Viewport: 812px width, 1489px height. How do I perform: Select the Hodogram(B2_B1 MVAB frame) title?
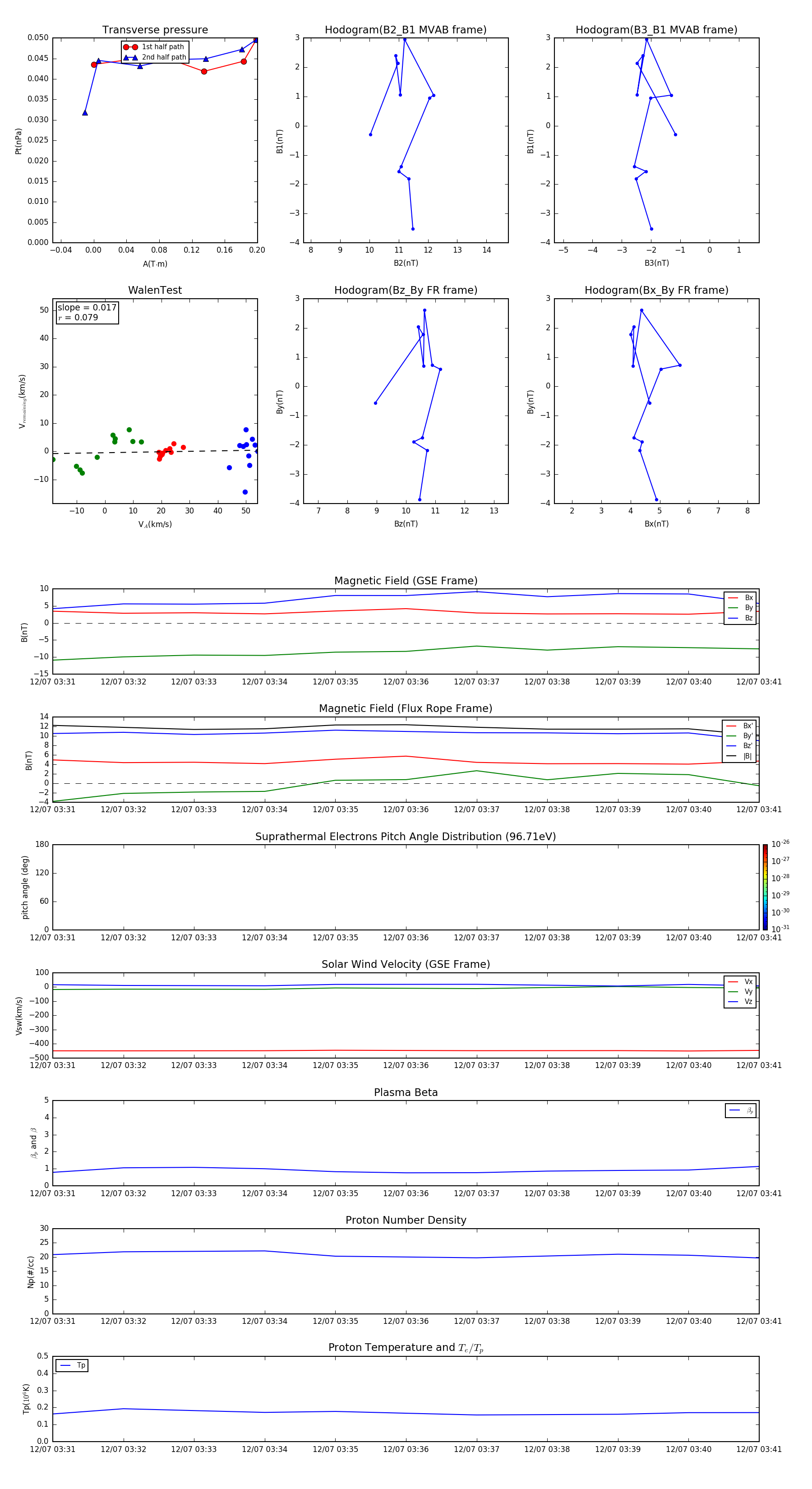pyautogui.click(x=405, y=30)
